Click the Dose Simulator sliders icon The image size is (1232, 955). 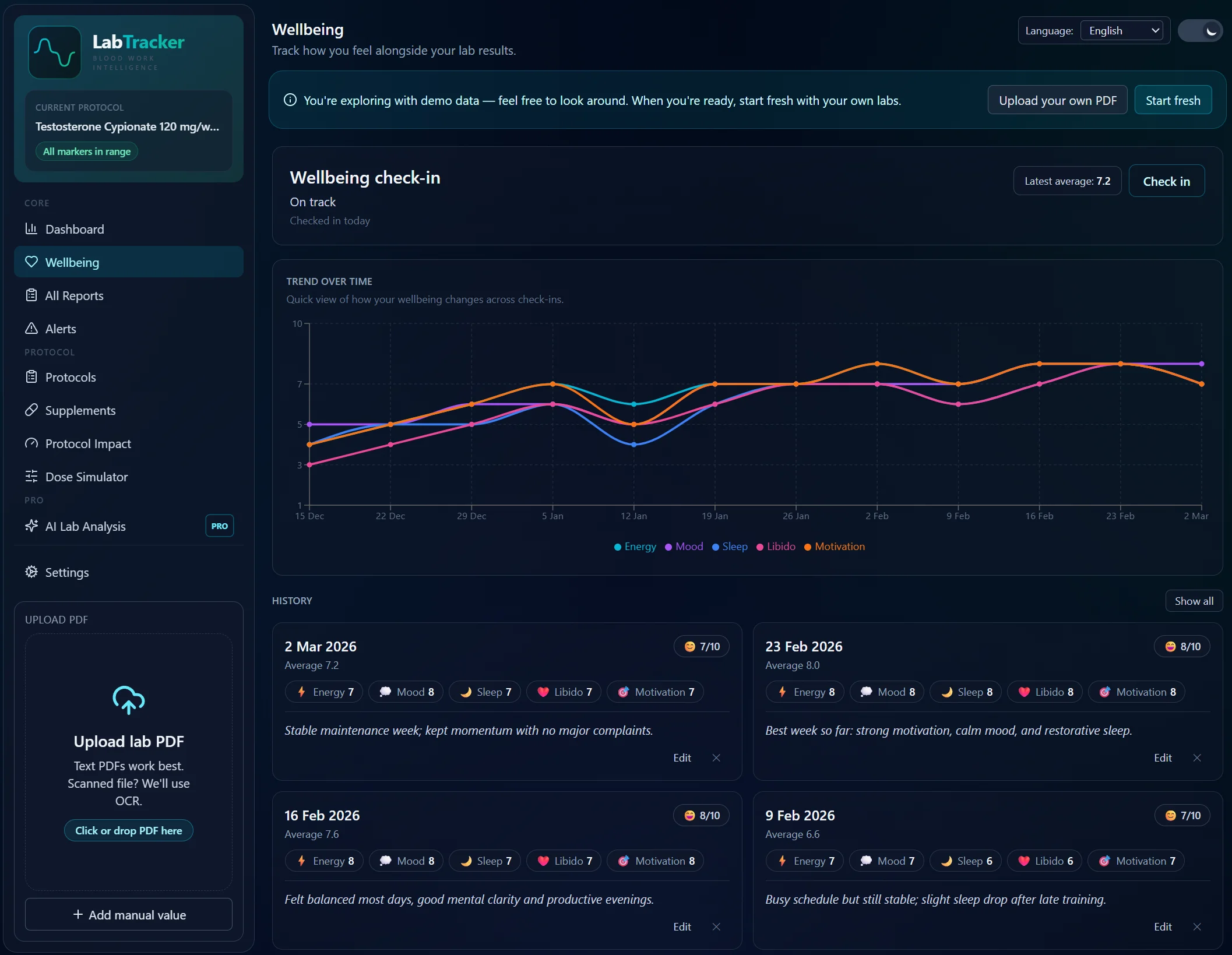[31, 477]
